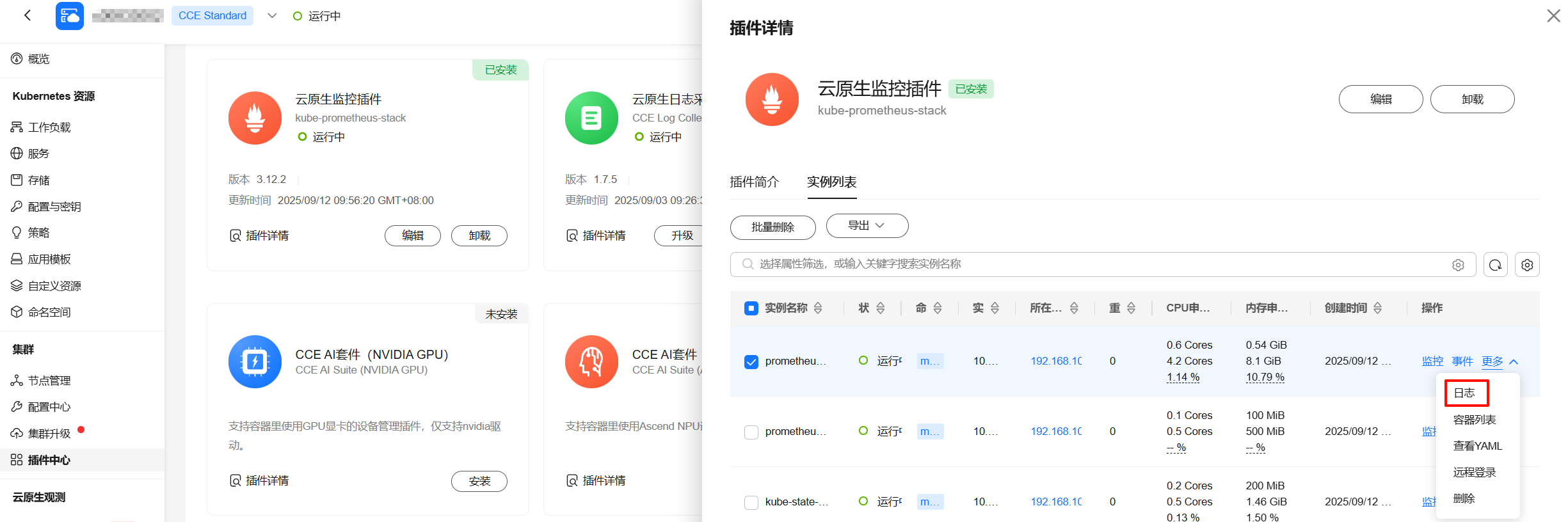
Task: Open 监控 link for first prometheus row
Action: (x=1433, y=361)
